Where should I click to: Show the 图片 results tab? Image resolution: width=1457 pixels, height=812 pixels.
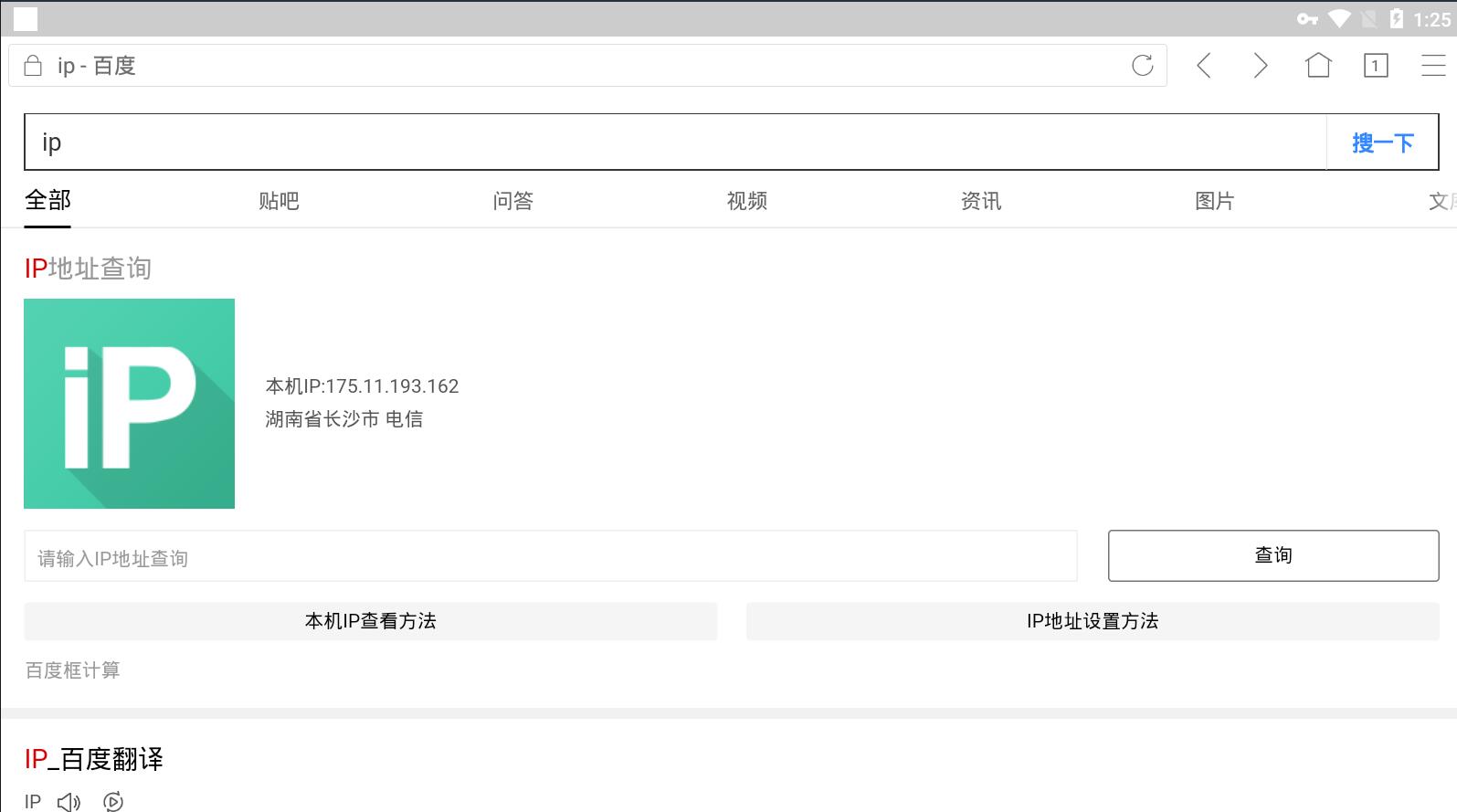click(1214, 201)
